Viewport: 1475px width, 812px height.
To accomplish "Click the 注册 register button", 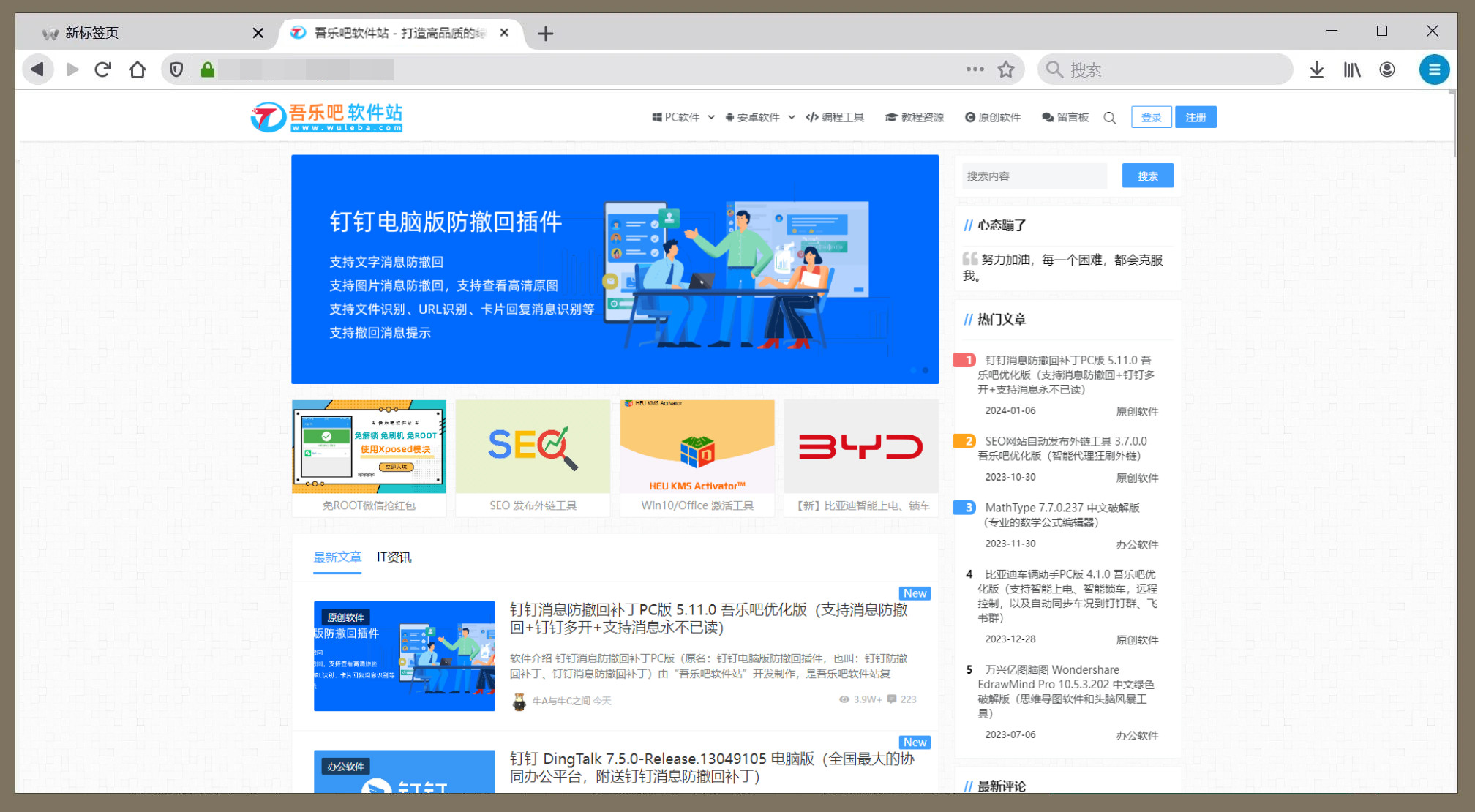I will (x=1196, y=117).
